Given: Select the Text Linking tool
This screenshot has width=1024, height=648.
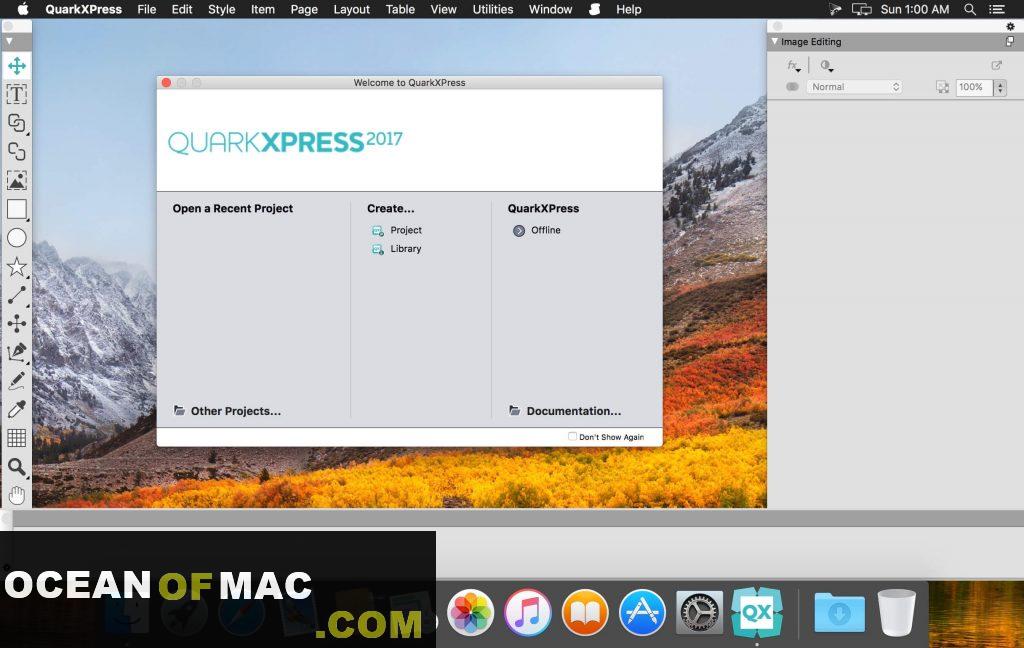Looking at the screenshot, I should [x=16, y=123].
